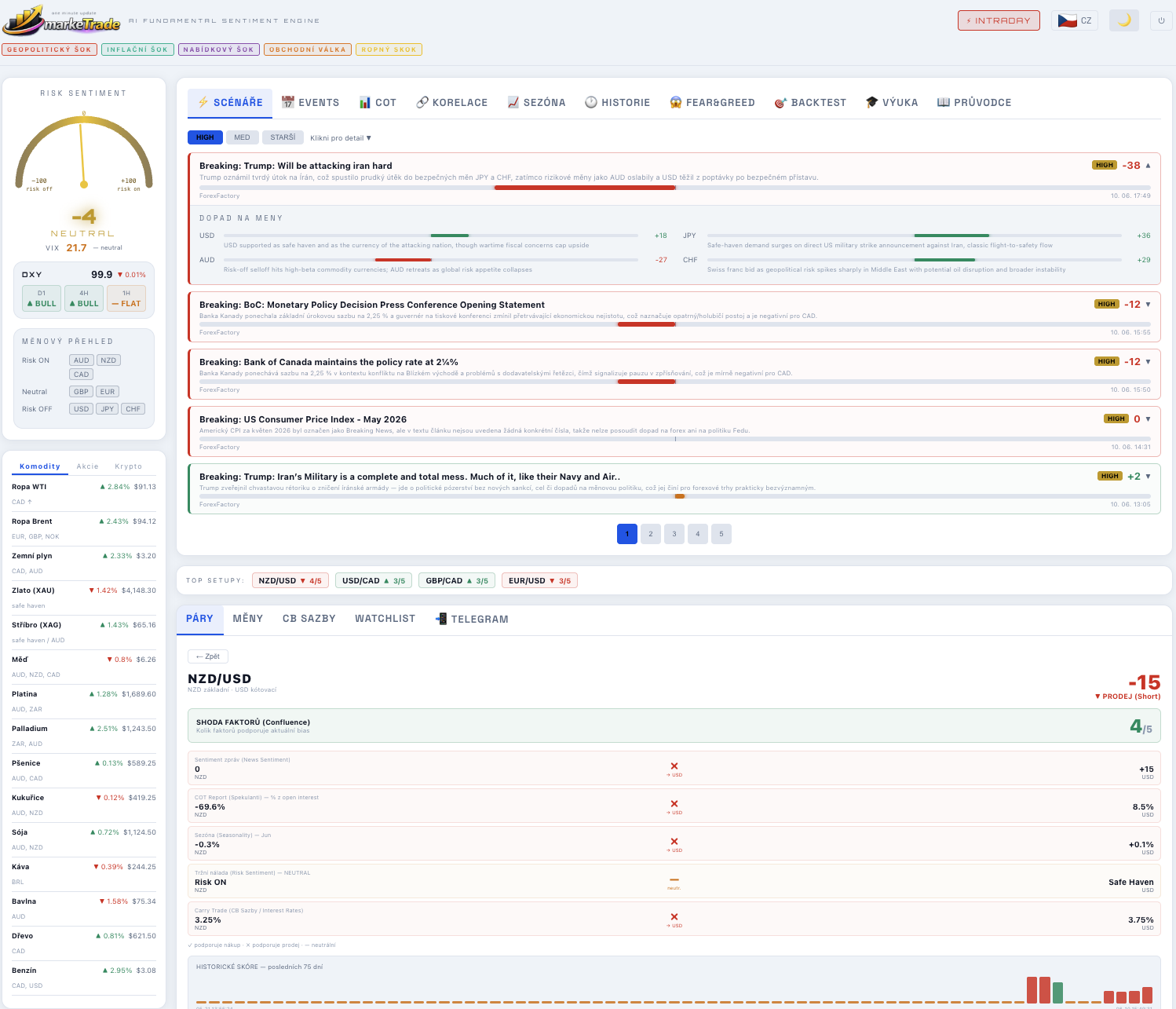
Task: Click the NZD currency chip
Action: [x=108, y=360]
